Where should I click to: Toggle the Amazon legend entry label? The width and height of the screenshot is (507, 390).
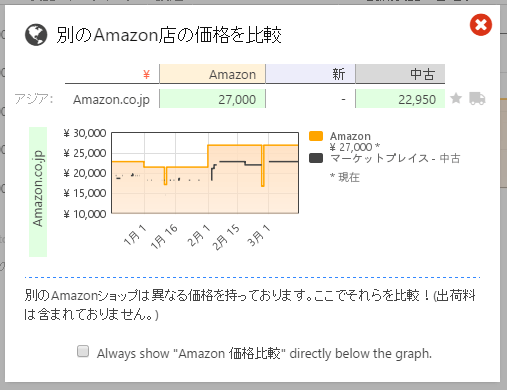point(350,136)
